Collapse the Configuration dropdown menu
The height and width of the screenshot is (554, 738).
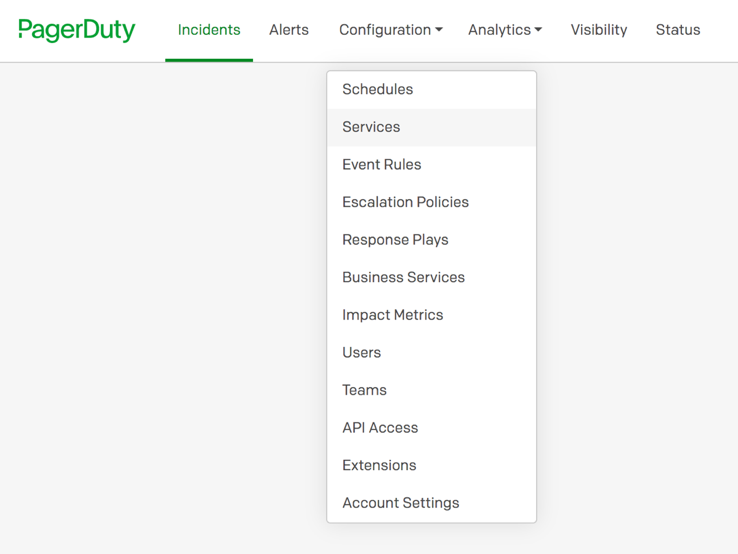tap(391, 30)
